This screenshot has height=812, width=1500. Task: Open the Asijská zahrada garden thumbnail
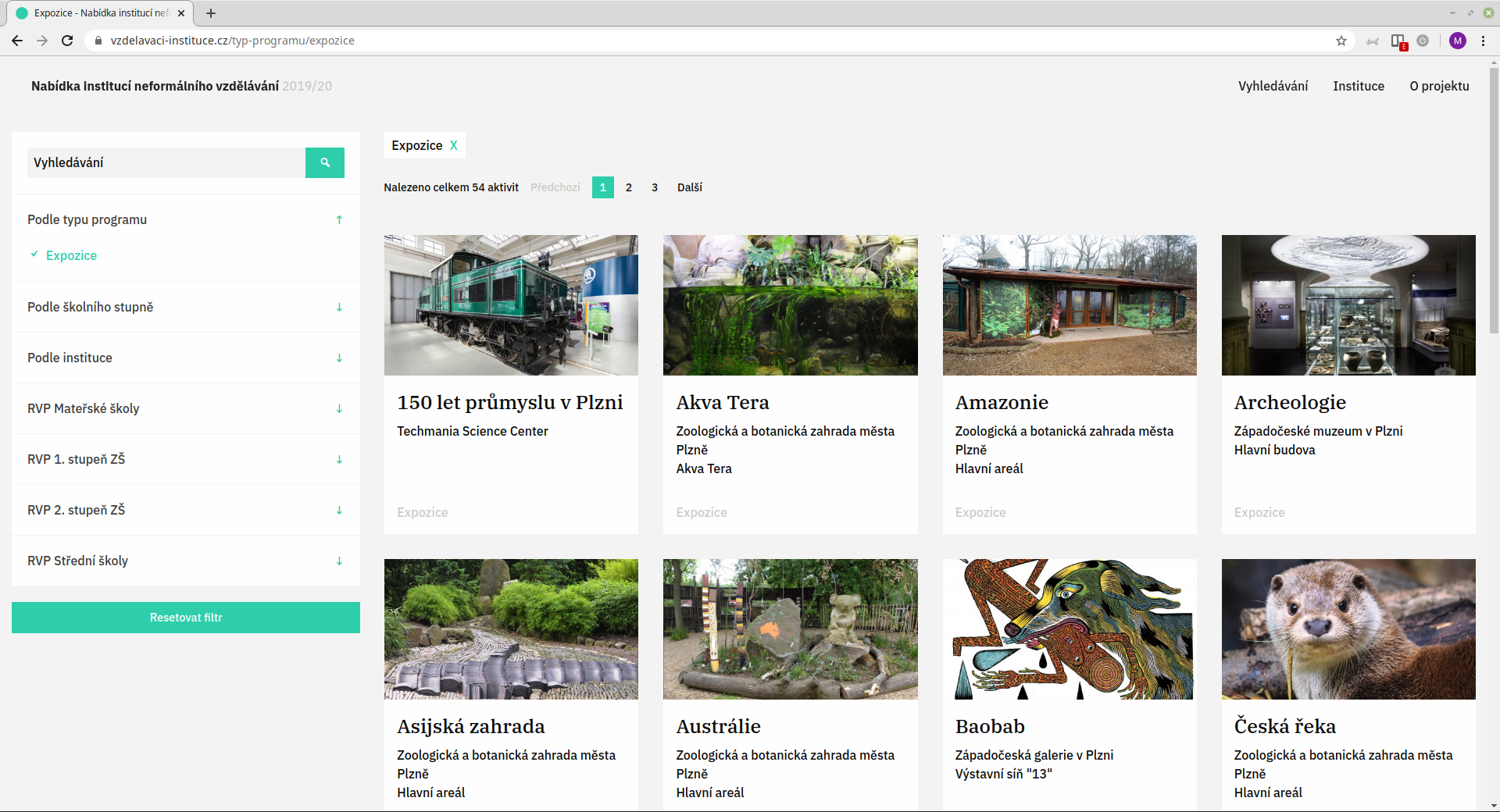[511, 629]
